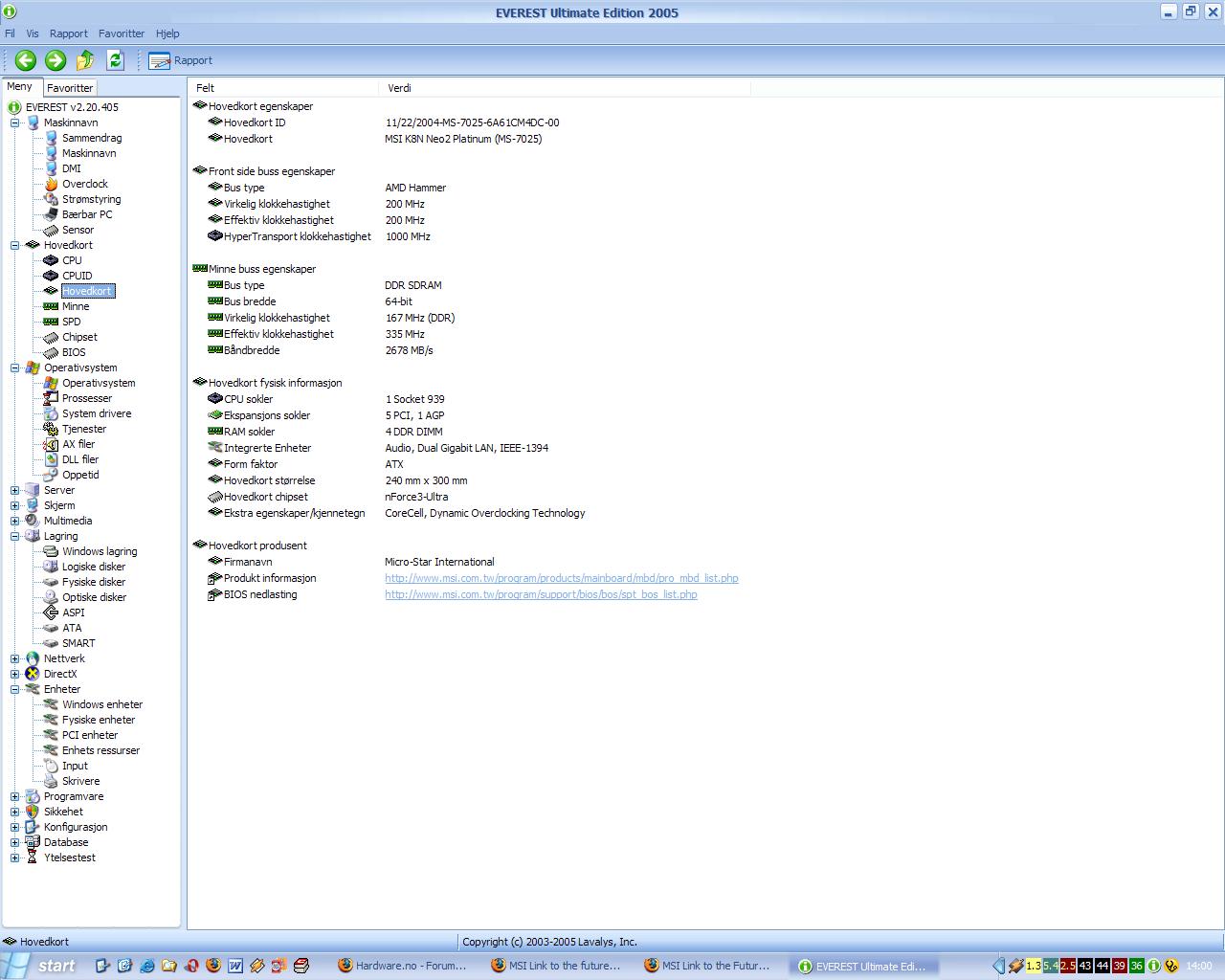1225x980 pixels.
Task: Open the Vis menu
Action: click(33, 33)
